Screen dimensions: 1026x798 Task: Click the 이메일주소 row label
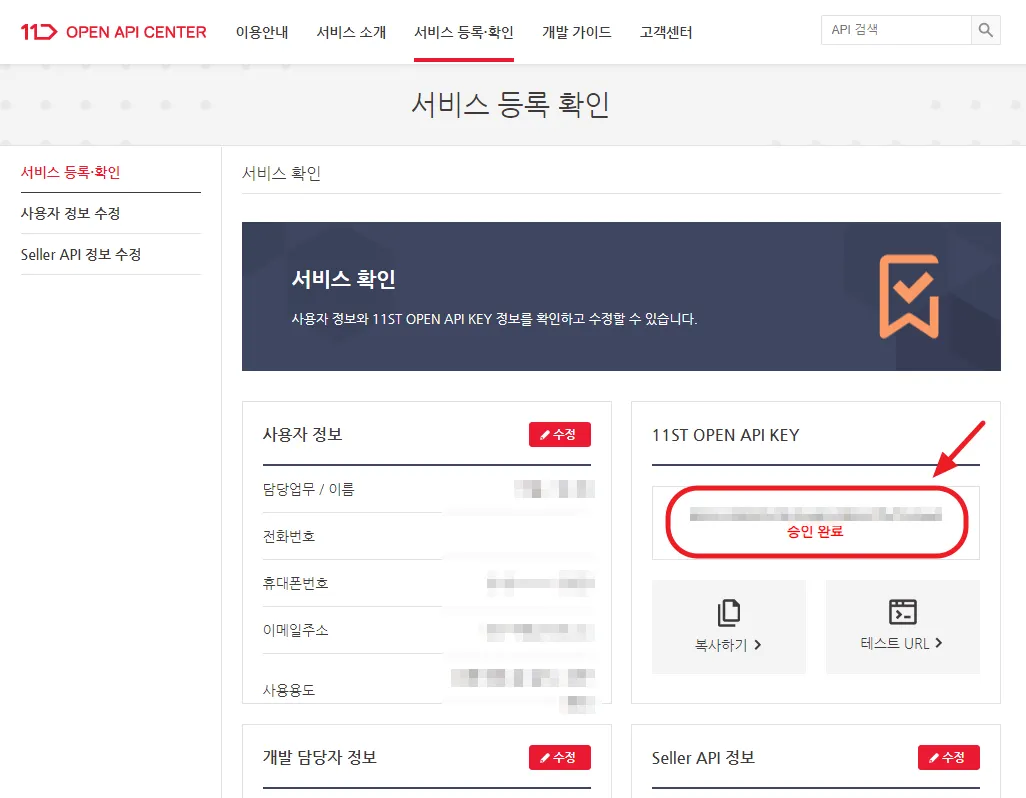pyautogui.click(x=295, y=630)
